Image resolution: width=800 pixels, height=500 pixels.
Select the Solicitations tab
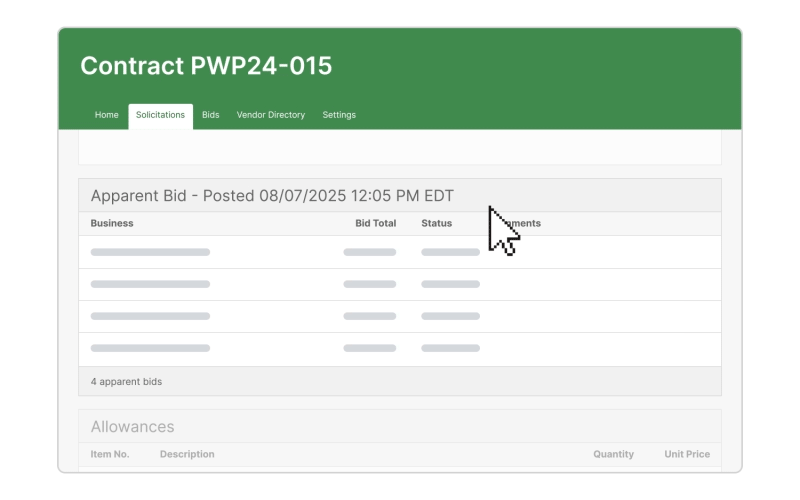(x=160, y=115)
